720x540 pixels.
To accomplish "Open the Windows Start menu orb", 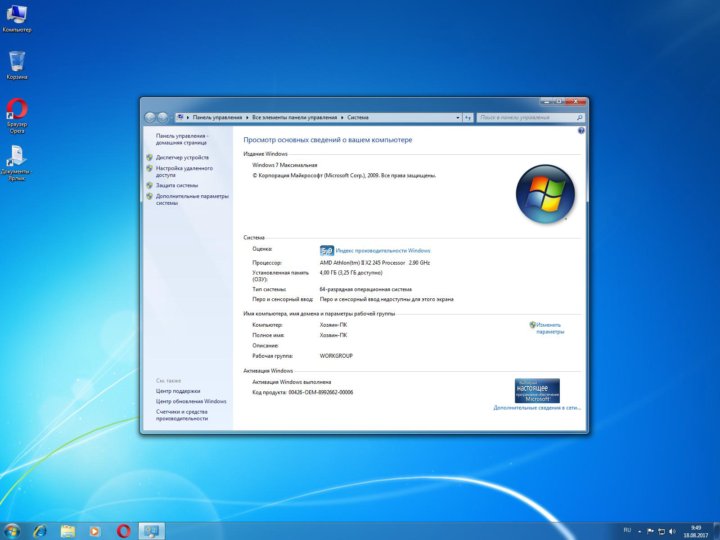I will click(x=11, y=531).
